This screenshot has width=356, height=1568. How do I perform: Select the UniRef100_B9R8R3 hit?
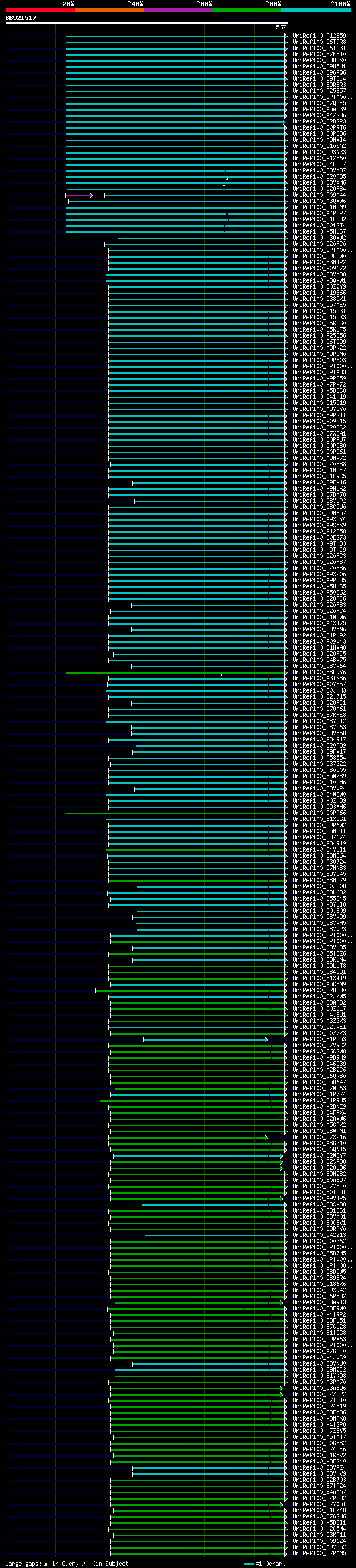319,85
